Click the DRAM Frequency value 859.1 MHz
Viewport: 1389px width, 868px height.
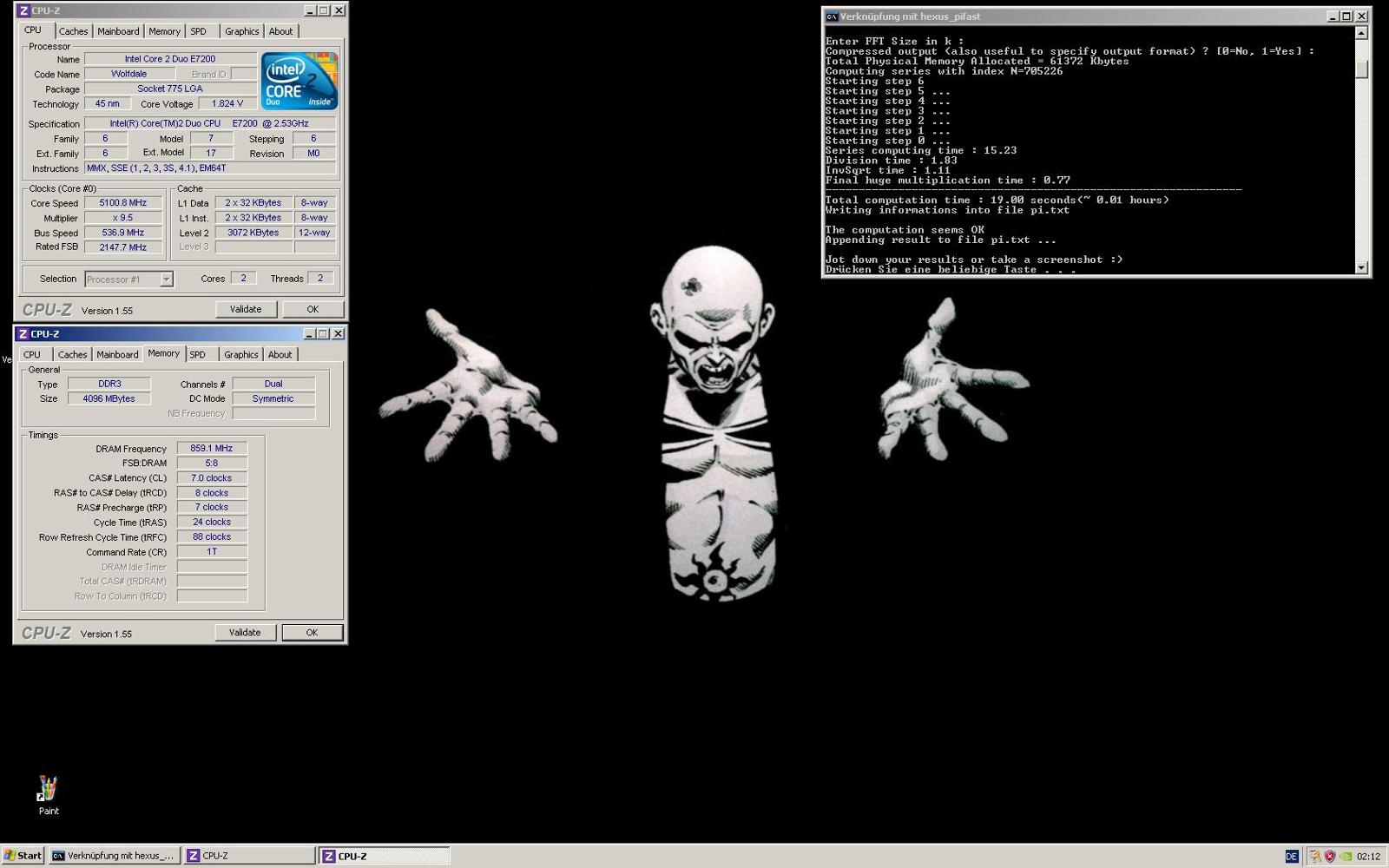click(212, 449)
